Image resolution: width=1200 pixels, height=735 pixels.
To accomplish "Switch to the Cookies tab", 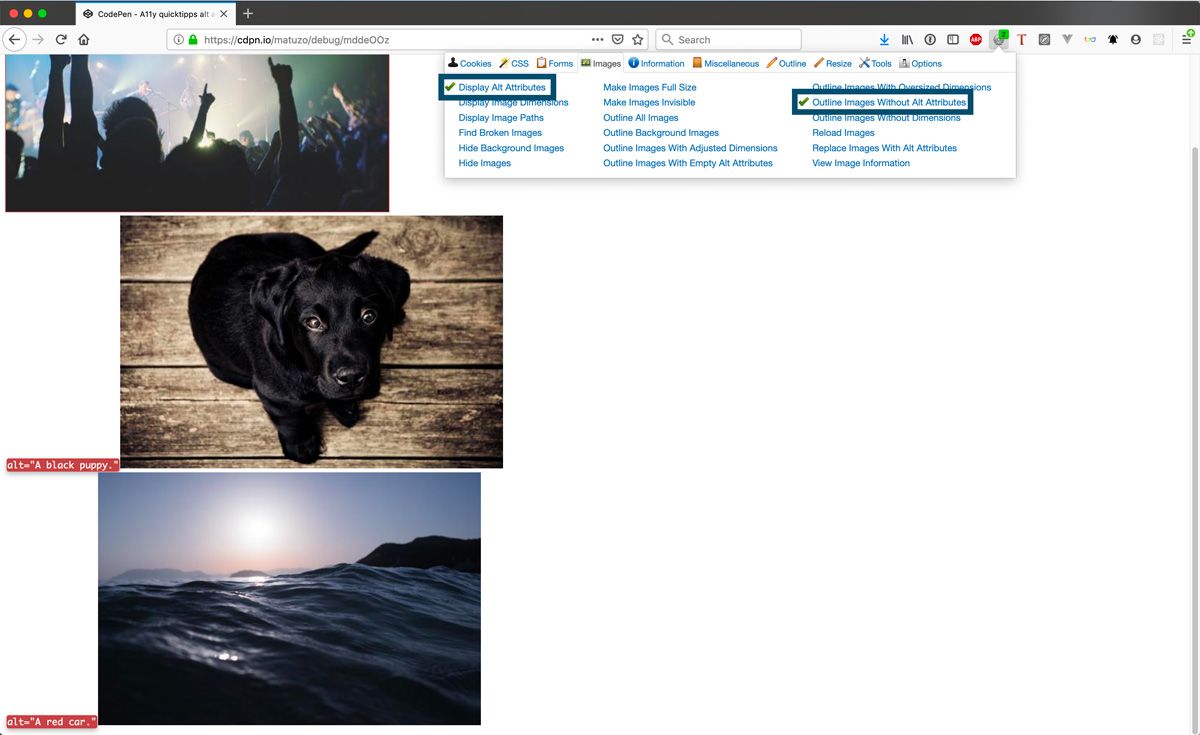I will point(470,63).
